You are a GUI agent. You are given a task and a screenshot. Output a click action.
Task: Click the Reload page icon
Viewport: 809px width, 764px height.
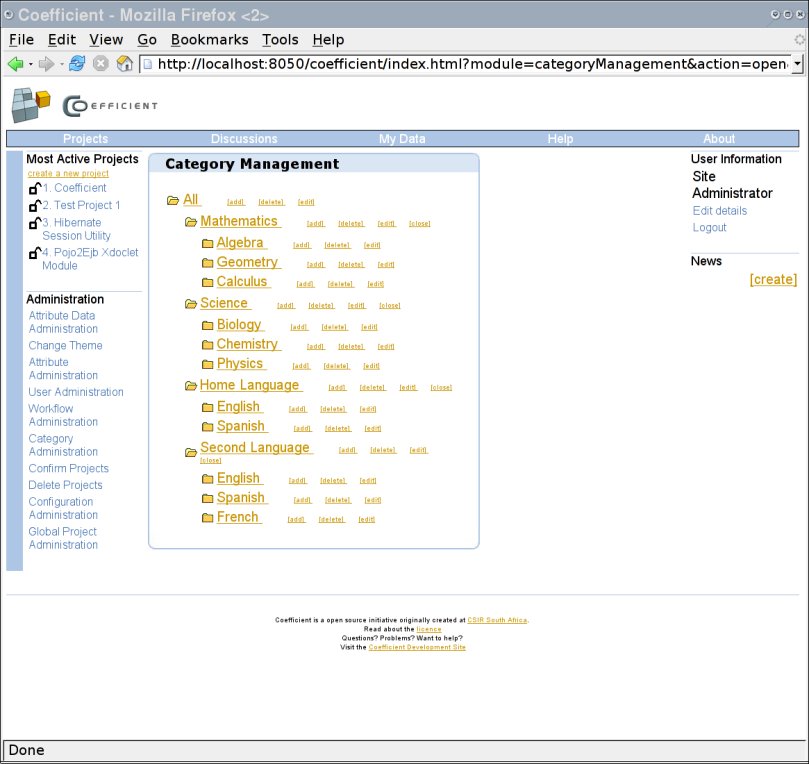tap(77, 64)
